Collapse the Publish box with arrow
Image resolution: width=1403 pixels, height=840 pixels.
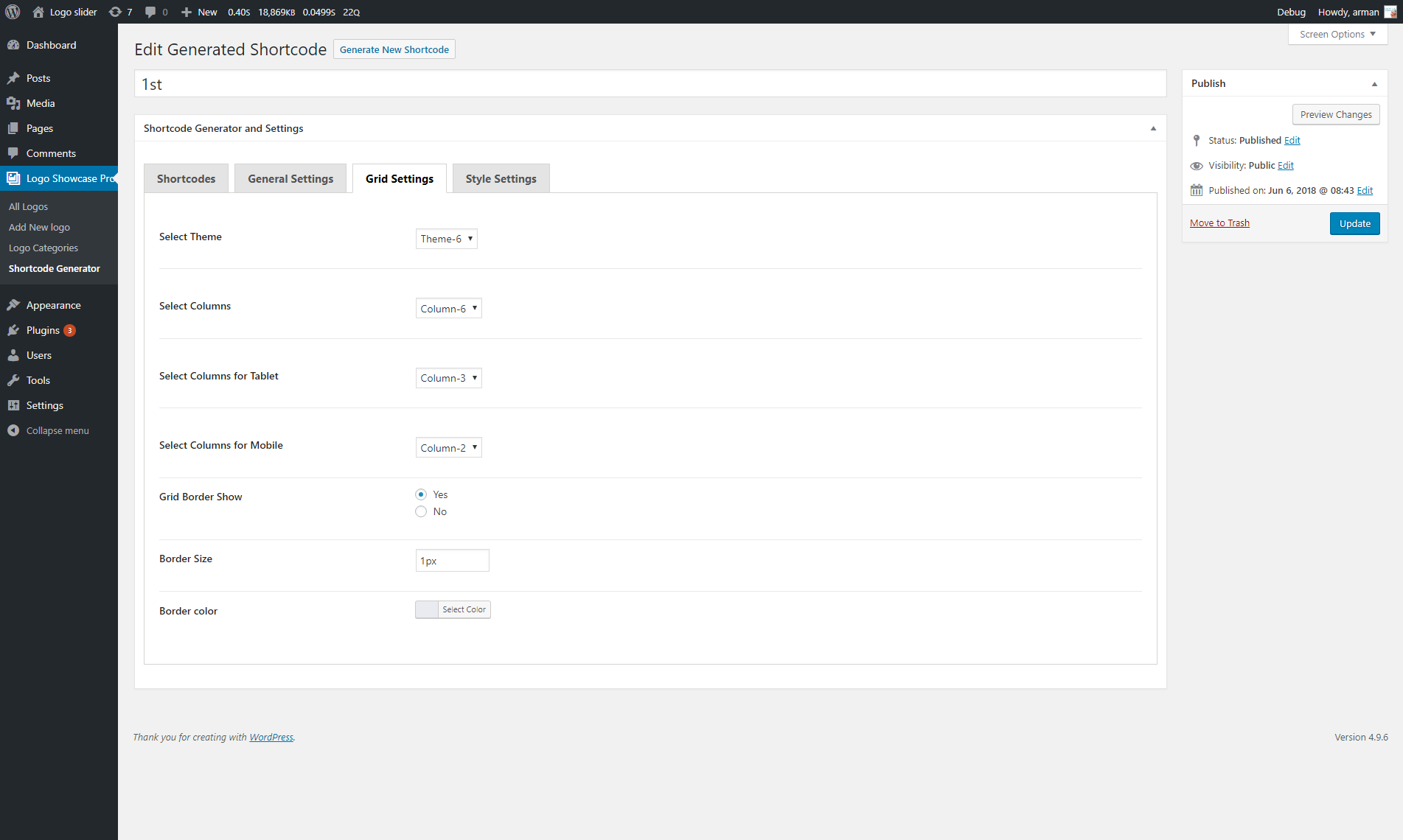(1374, 84)
